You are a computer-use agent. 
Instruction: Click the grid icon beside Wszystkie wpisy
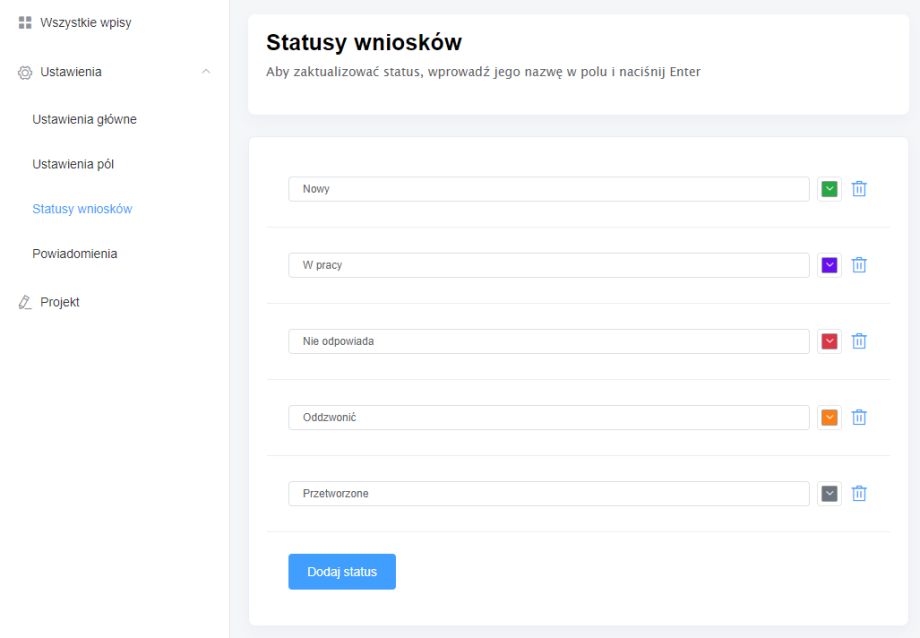pyautogui.click(x=26, y=22)
